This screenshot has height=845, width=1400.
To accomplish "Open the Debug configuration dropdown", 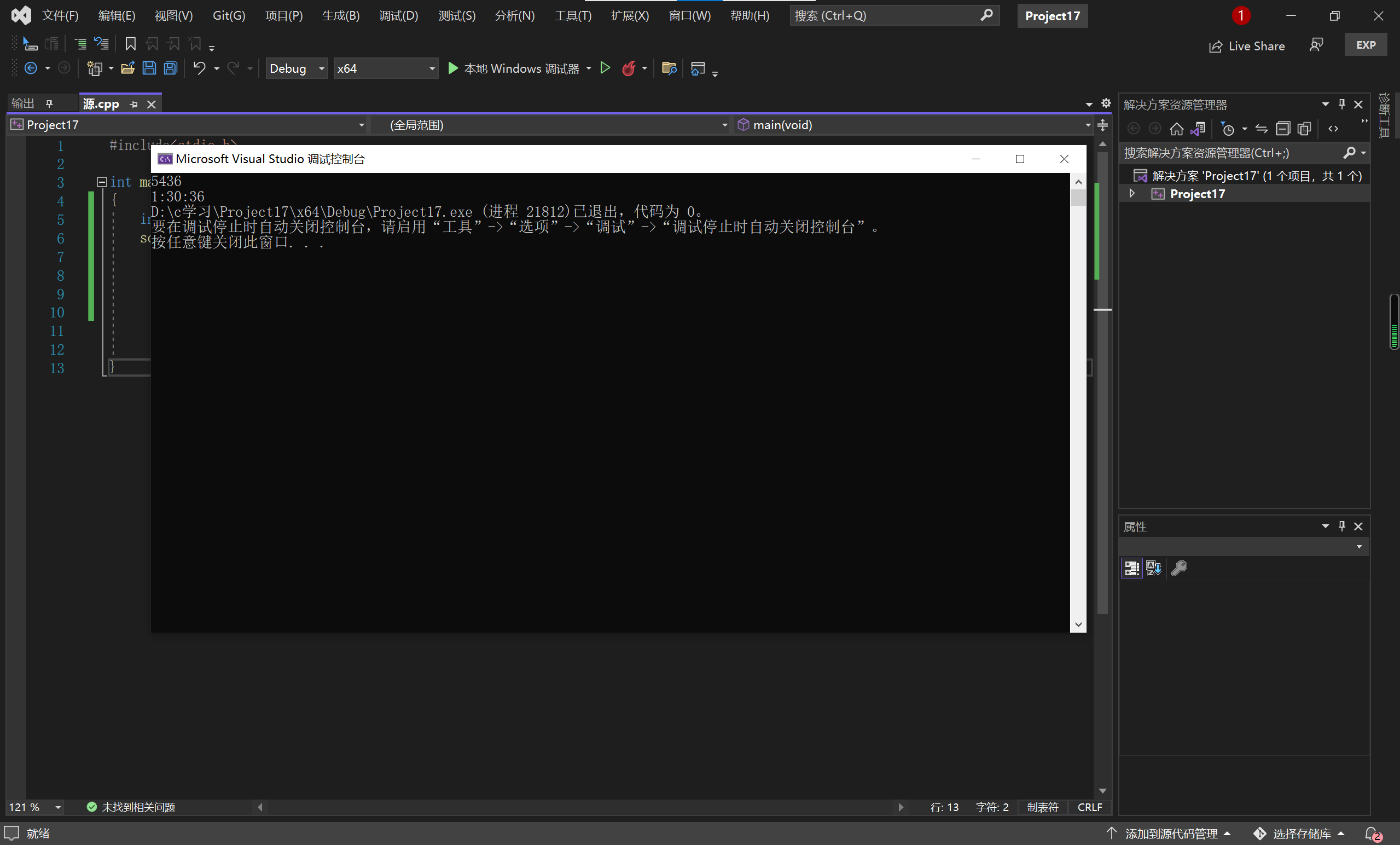I will 297,69.
